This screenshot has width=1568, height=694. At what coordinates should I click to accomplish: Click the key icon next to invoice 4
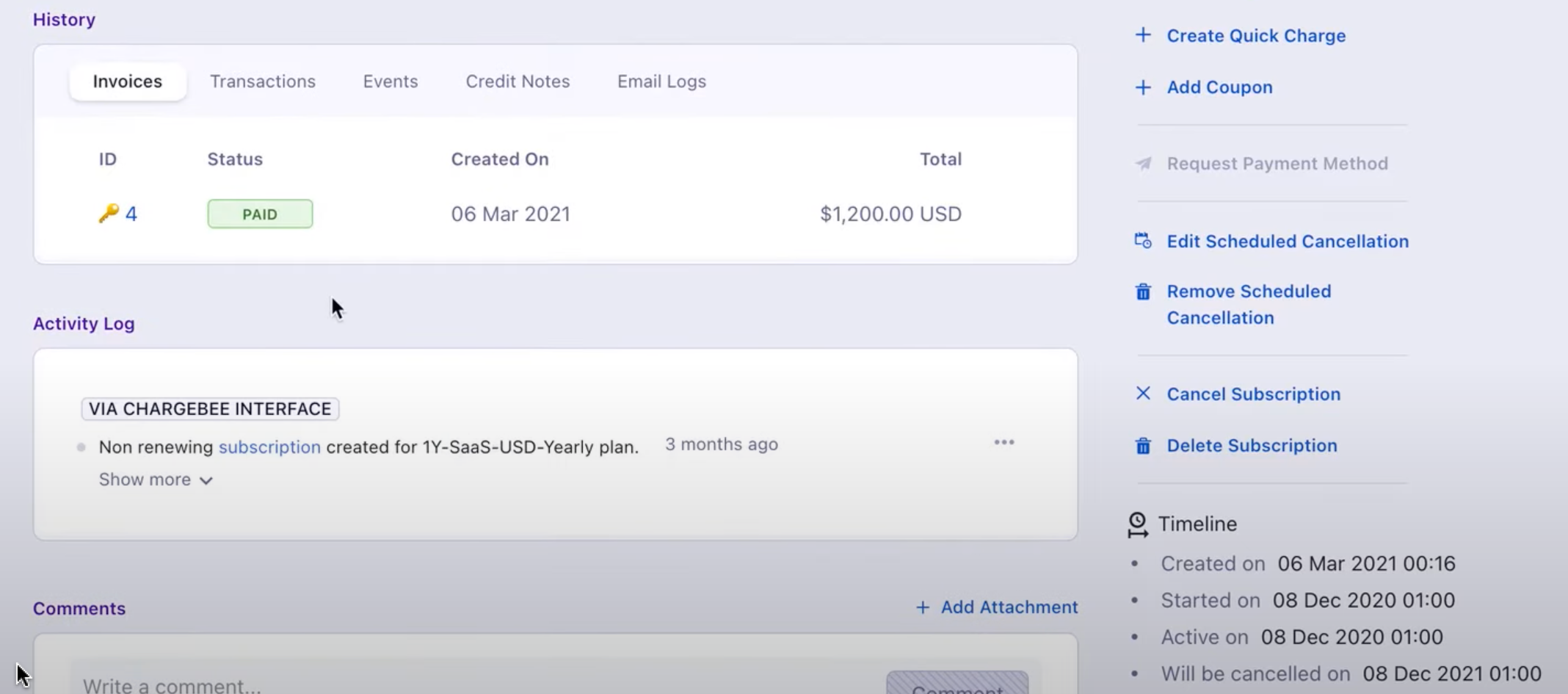[x=109, y=214]
